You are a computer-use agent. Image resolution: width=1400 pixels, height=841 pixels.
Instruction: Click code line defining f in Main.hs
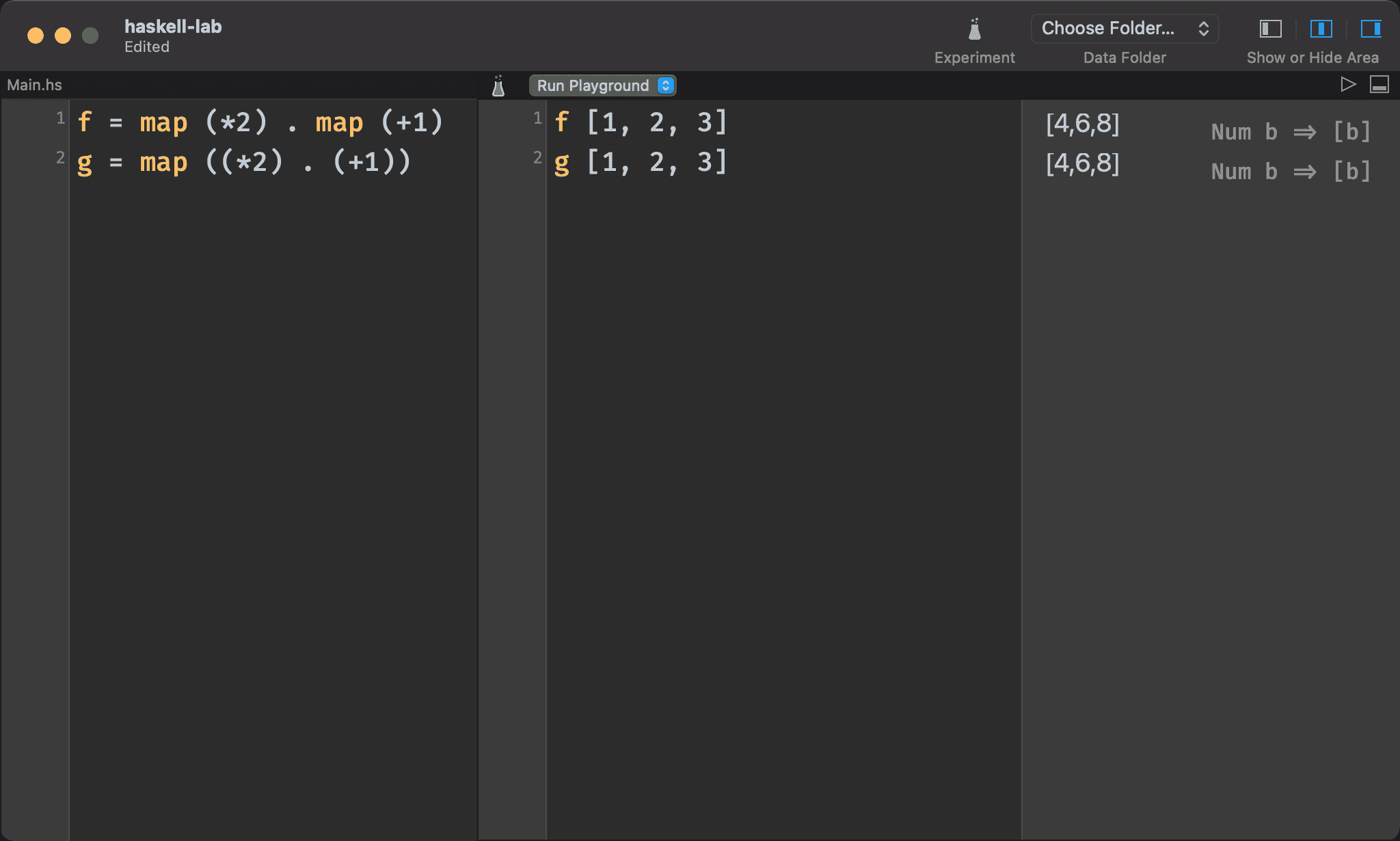(x=260, y=122)
